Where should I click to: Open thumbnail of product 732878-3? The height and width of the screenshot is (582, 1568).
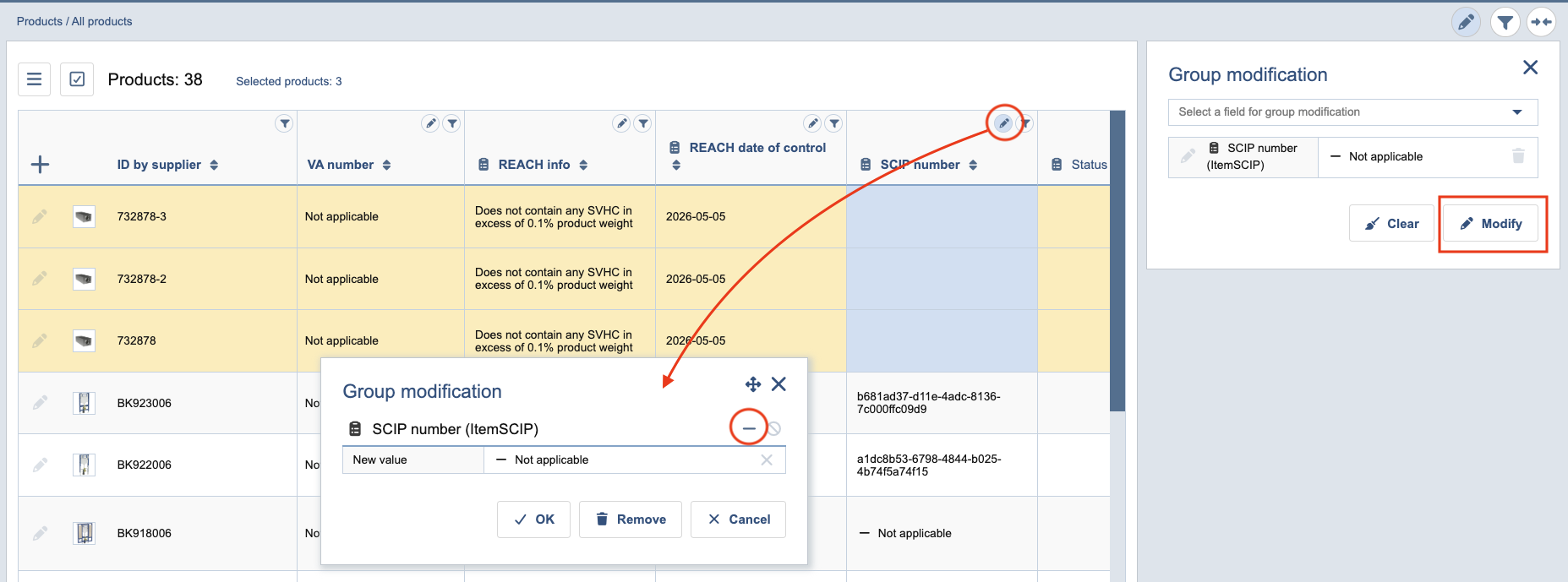[84, 217]
